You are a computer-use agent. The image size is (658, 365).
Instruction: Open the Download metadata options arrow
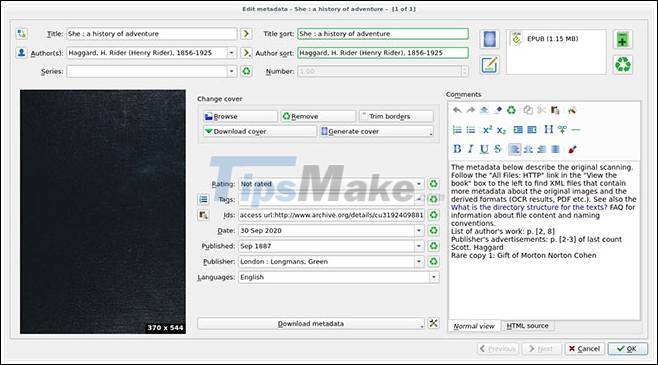tap(421, 325)
